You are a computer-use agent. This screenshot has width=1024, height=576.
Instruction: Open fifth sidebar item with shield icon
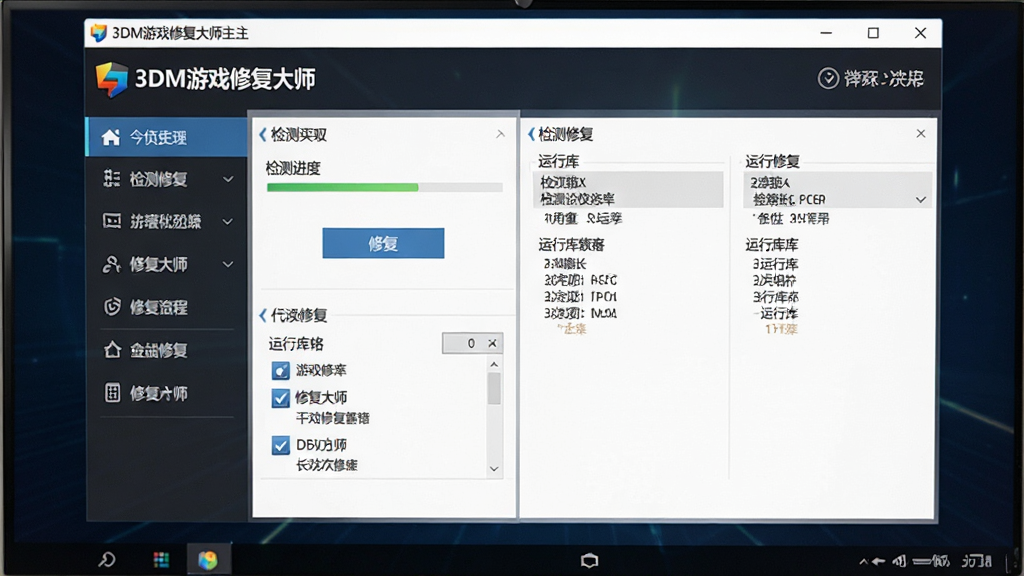click(x=167, y=307)
